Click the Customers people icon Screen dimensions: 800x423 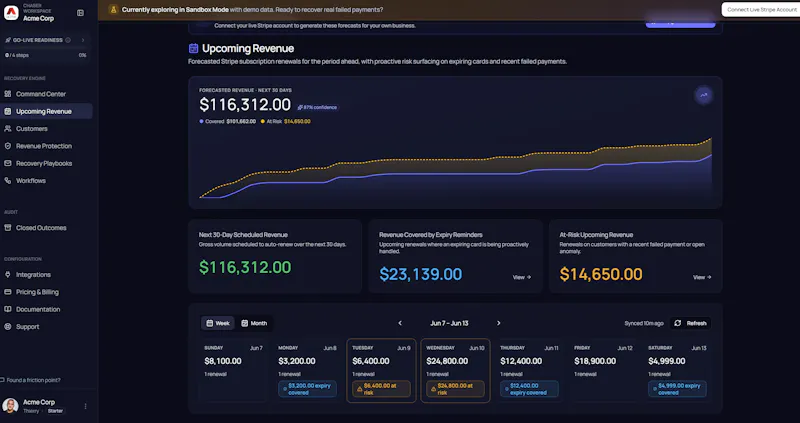pyautogui.click(x=8, y=129)
